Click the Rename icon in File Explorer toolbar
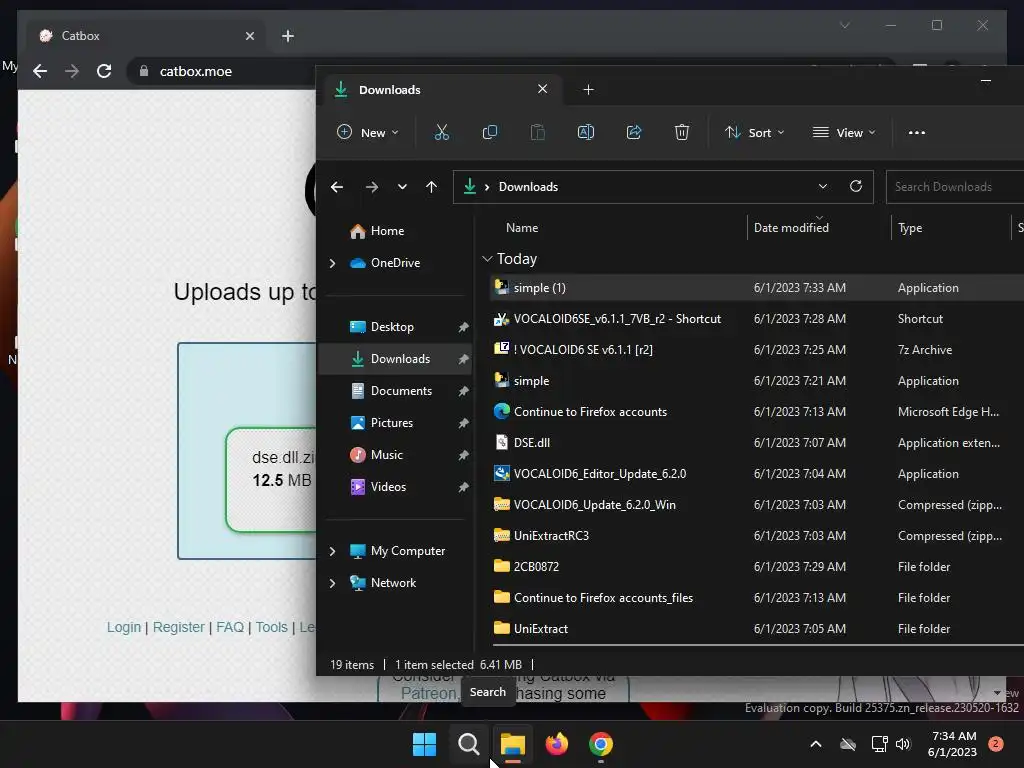 [586, 133]
